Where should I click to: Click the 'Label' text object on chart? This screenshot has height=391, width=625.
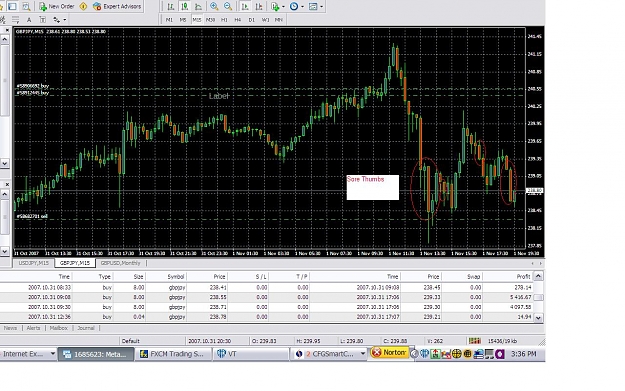(219, 96)
